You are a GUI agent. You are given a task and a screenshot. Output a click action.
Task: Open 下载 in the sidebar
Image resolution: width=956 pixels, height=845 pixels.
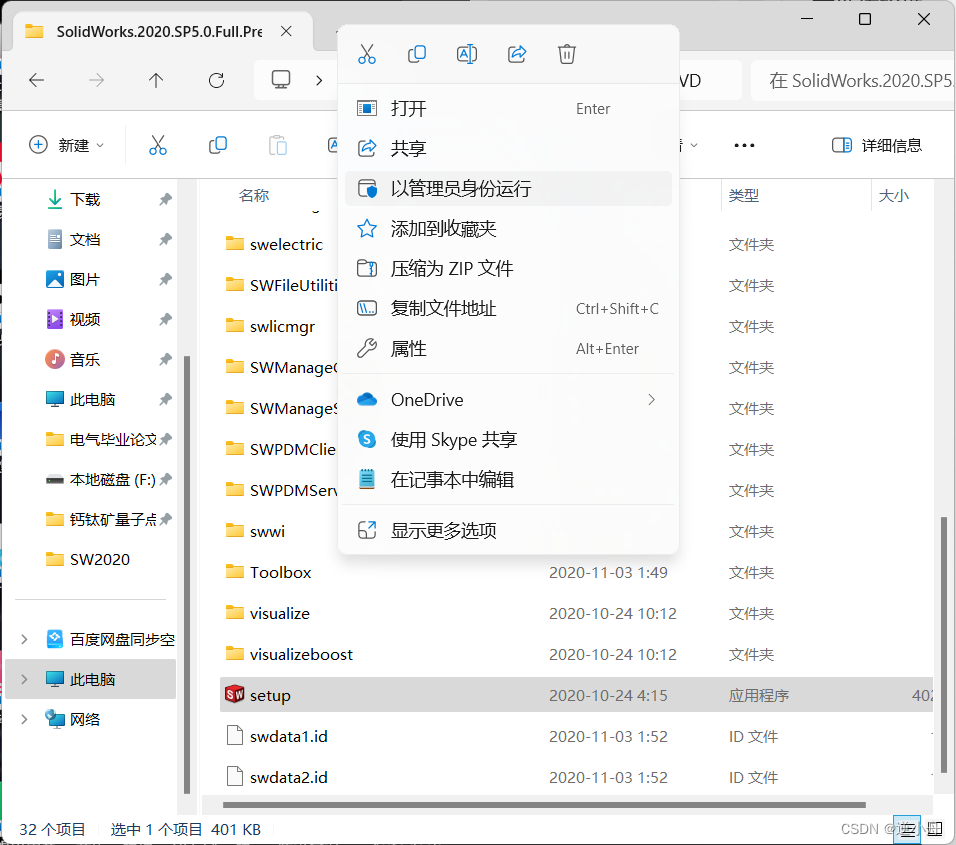pos(84,199)
